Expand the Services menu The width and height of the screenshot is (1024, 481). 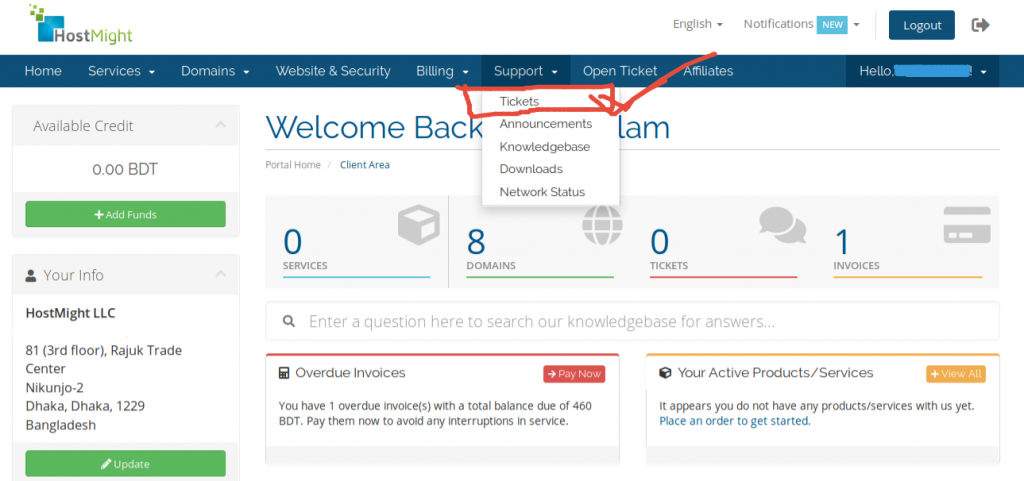(x=121, y=71)
